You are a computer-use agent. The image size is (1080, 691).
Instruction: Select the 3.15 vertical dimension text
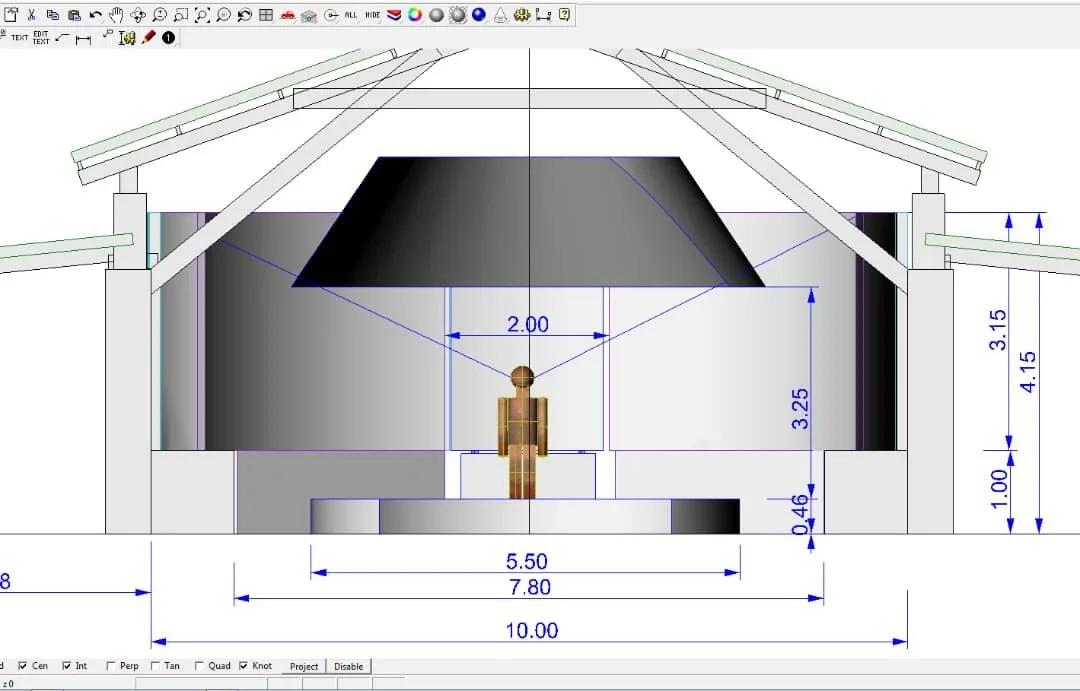[997, 330]
